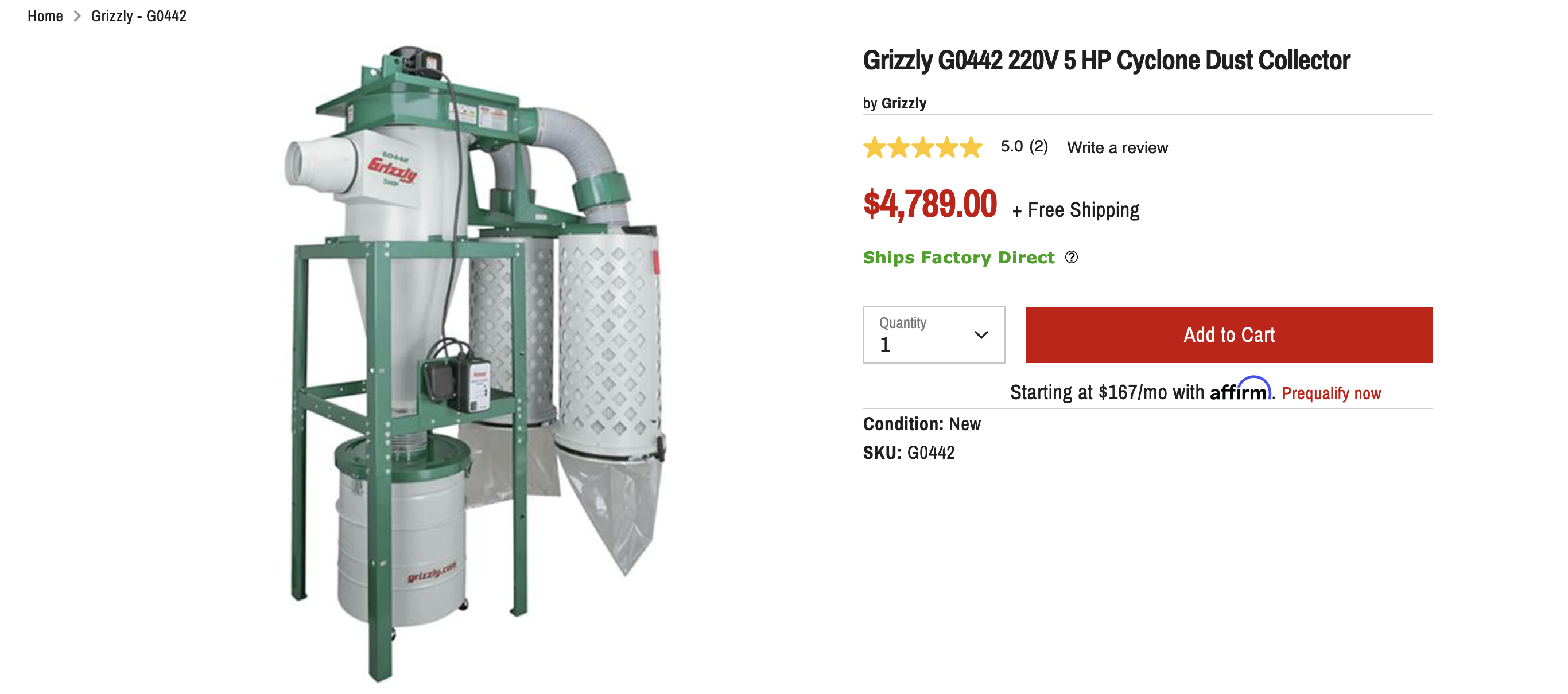Click the $4,789.00 price
The width and height of the screenshot is (1568, 694).
pyautogui.click(x=929, y=204)
